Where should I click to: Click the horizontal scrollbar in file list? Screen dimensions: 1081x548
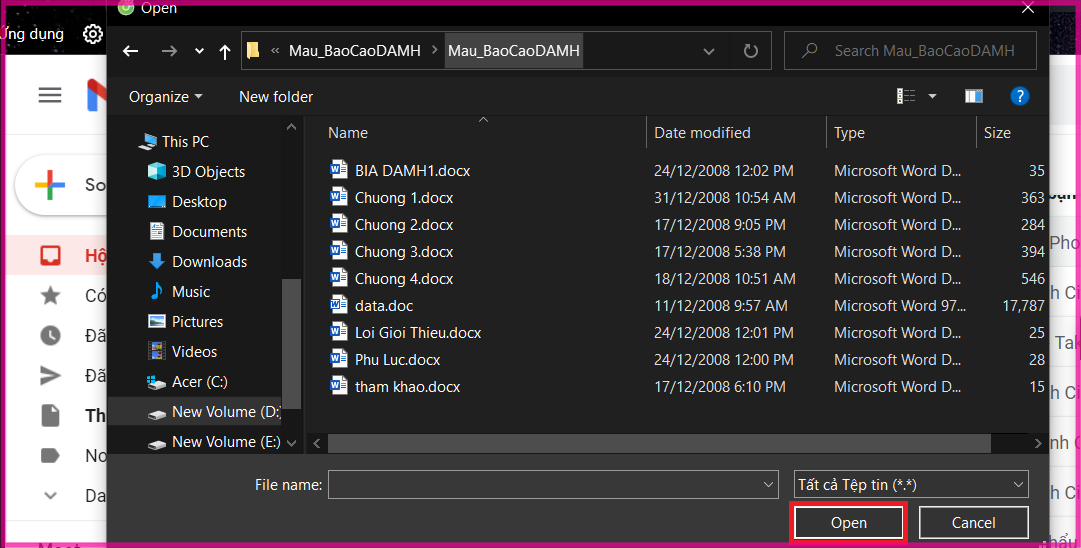point(659,443)
